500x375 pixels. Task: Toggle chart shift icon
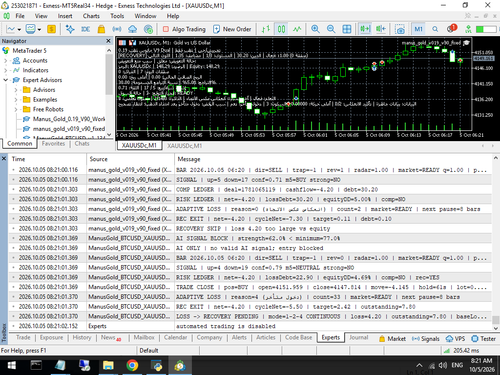(x=381, y=29)
